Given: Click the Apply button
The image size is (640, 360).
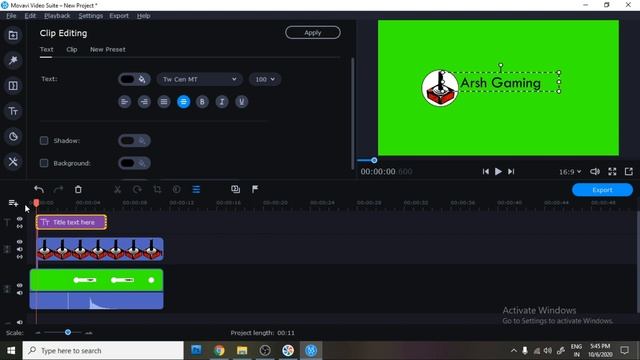Looking at the screenshot, I should click(x=313, y=33).
